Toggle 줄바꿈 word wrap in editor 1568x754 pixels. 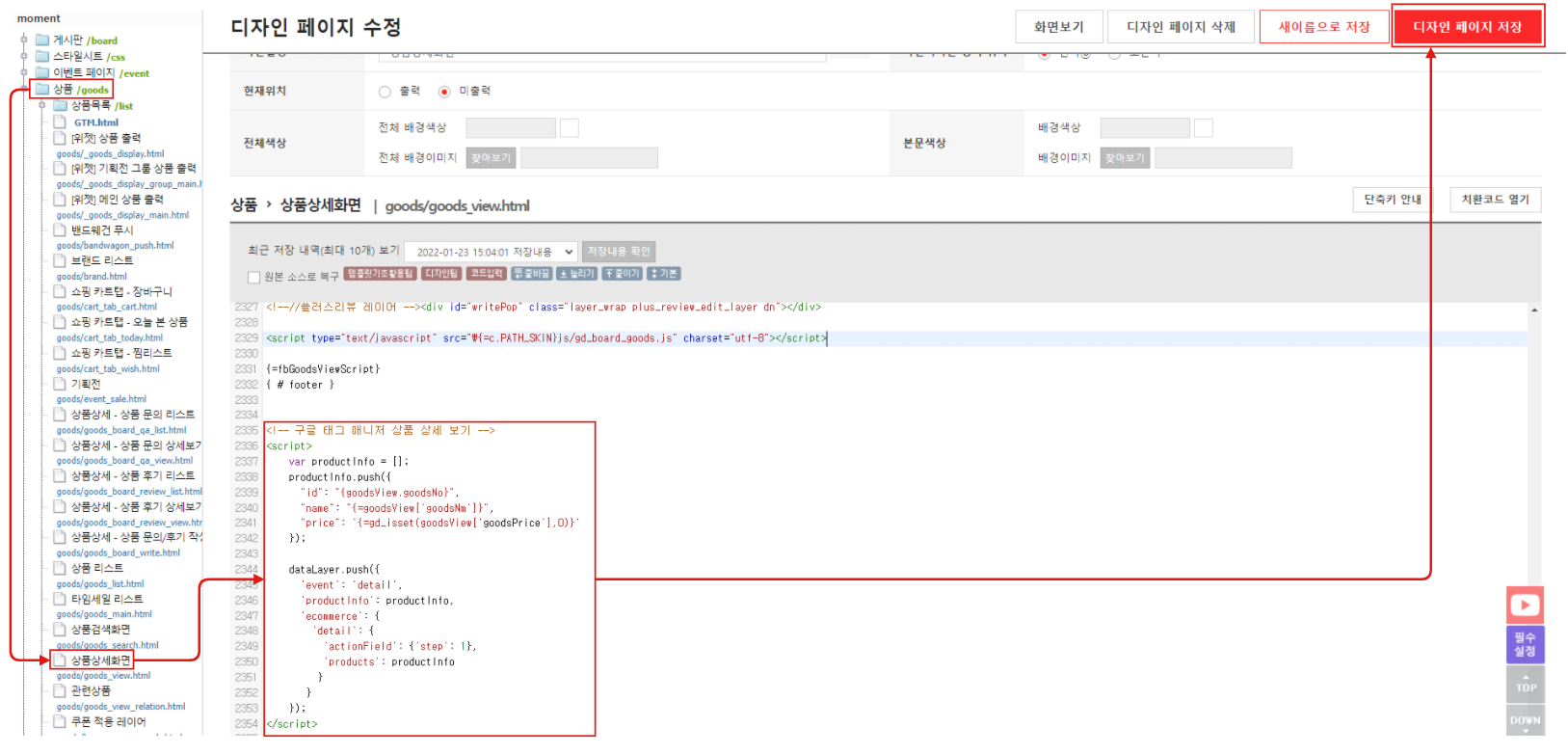[x=532, y=274]
